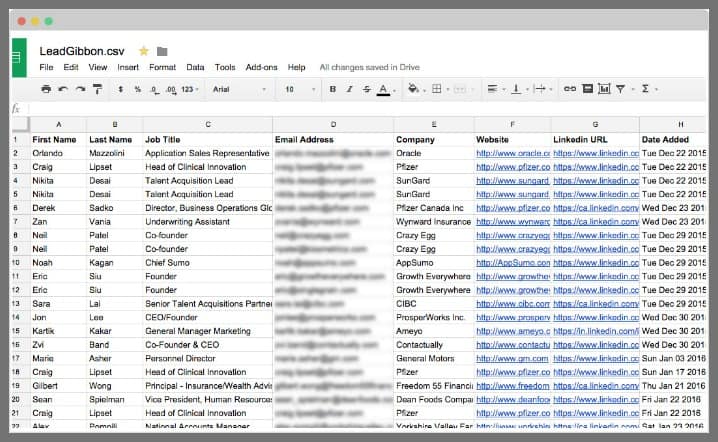Apply italic formatting
Viewport: 718px width, 442px height.
349,89
